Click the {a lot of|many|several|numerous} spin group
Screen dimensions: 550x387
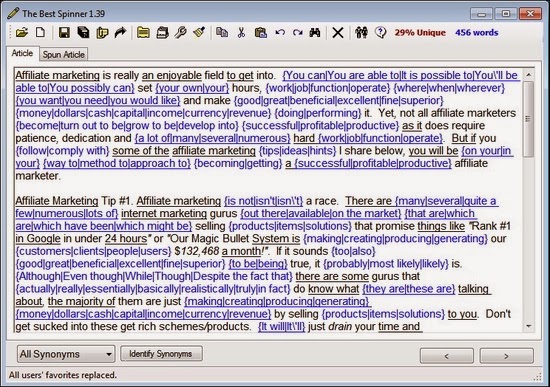[213, 138]
